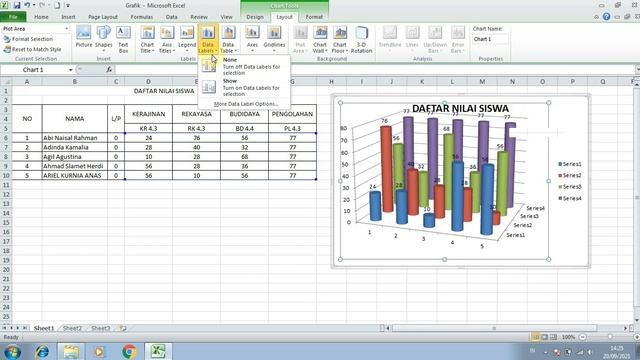Select Series1 legend entry

pos(570,164)
